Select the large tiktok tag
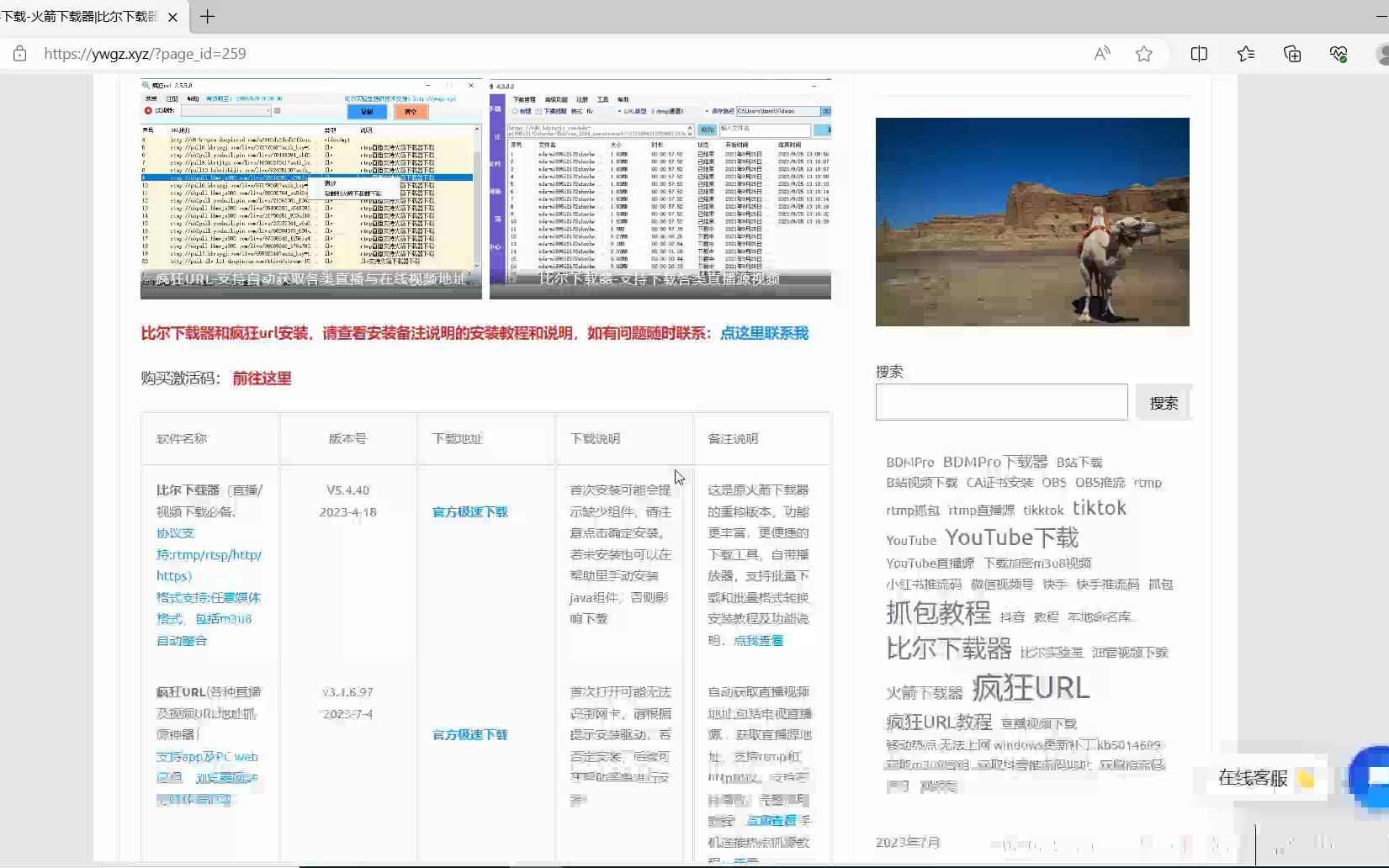 tap(1099, 508)
